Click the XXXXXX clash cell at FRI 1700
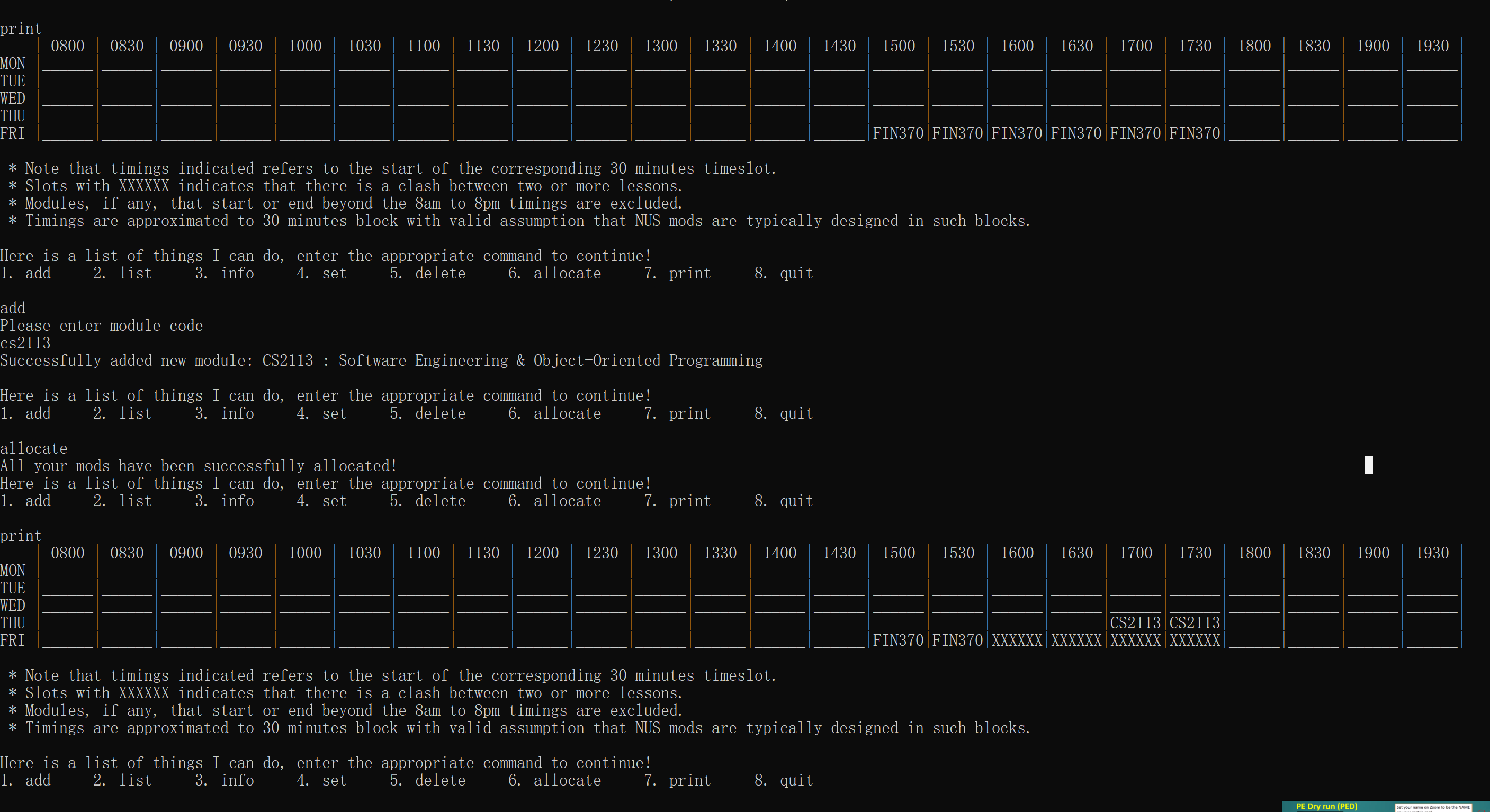The width and height of the screenshot is (1490, 812). [1135, 640]
